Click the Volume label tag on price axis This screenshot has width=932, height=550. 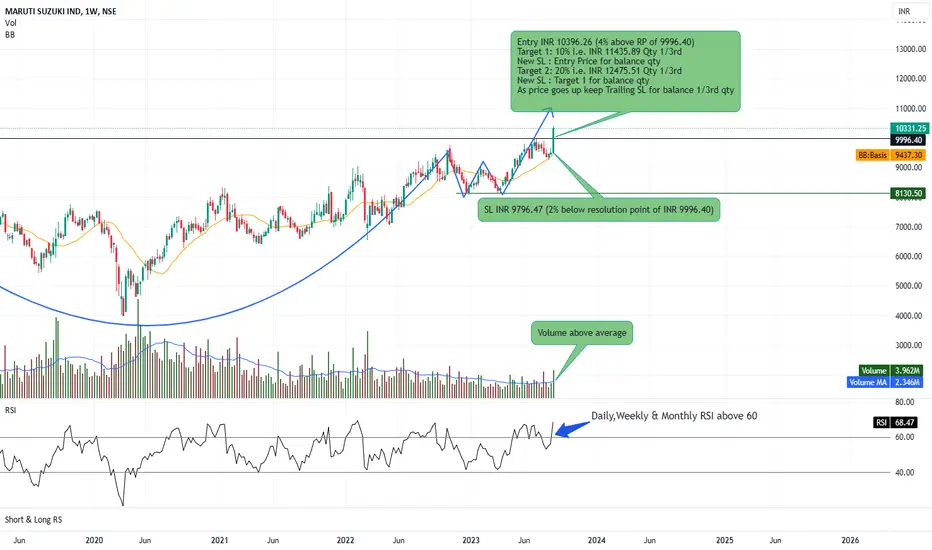(873, 370)
